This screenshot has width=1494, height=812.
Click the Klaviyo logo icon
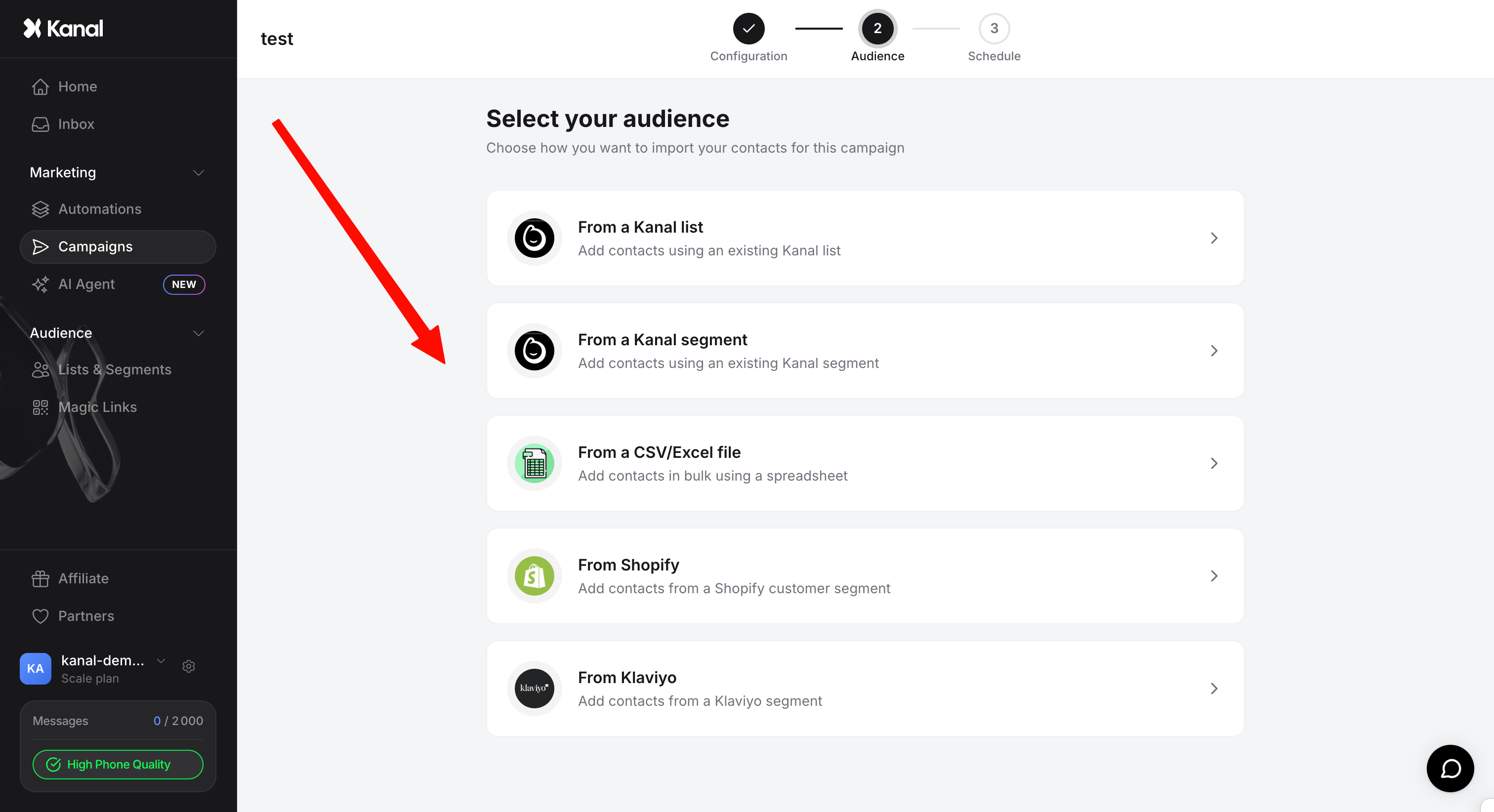534,689
